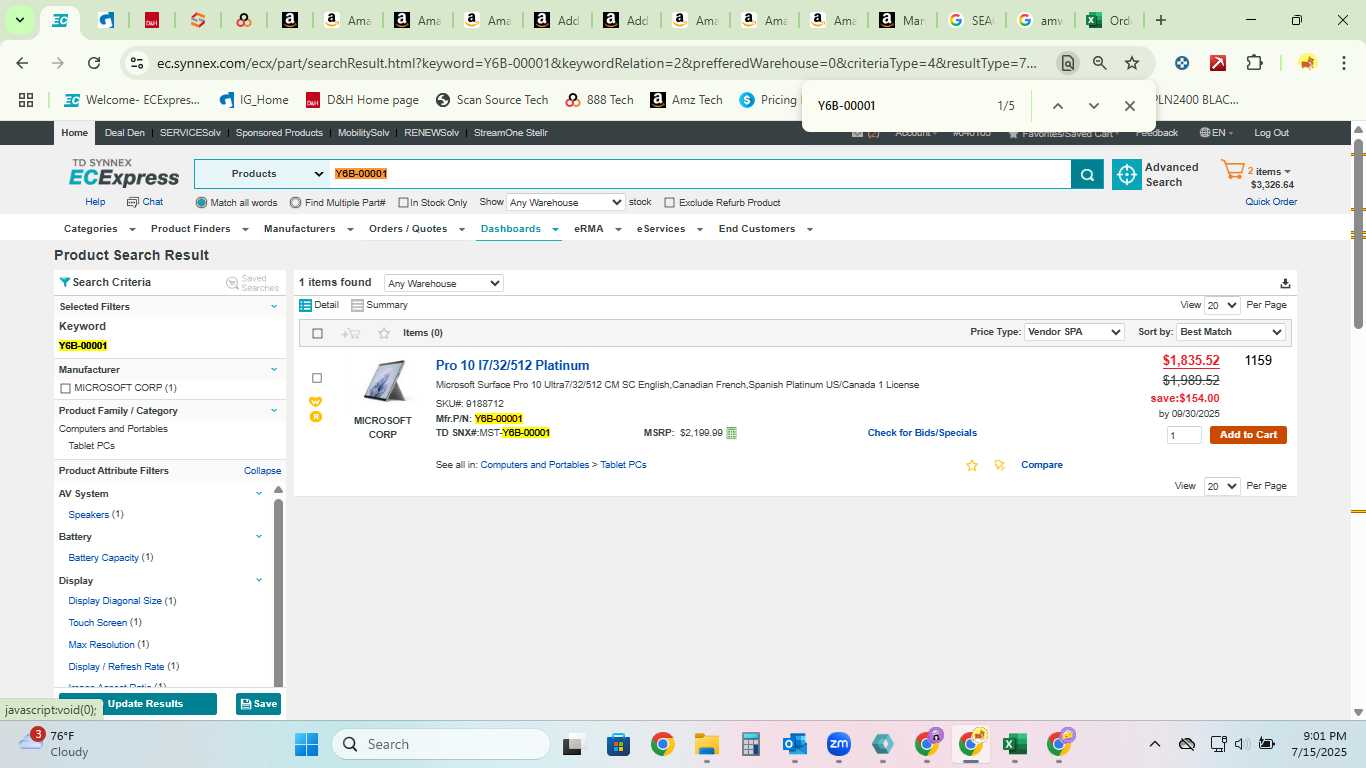This screenshot has width=1366, height=768.
Task: Click the Surface Pro product thumbnail
Action: [384, 381]
